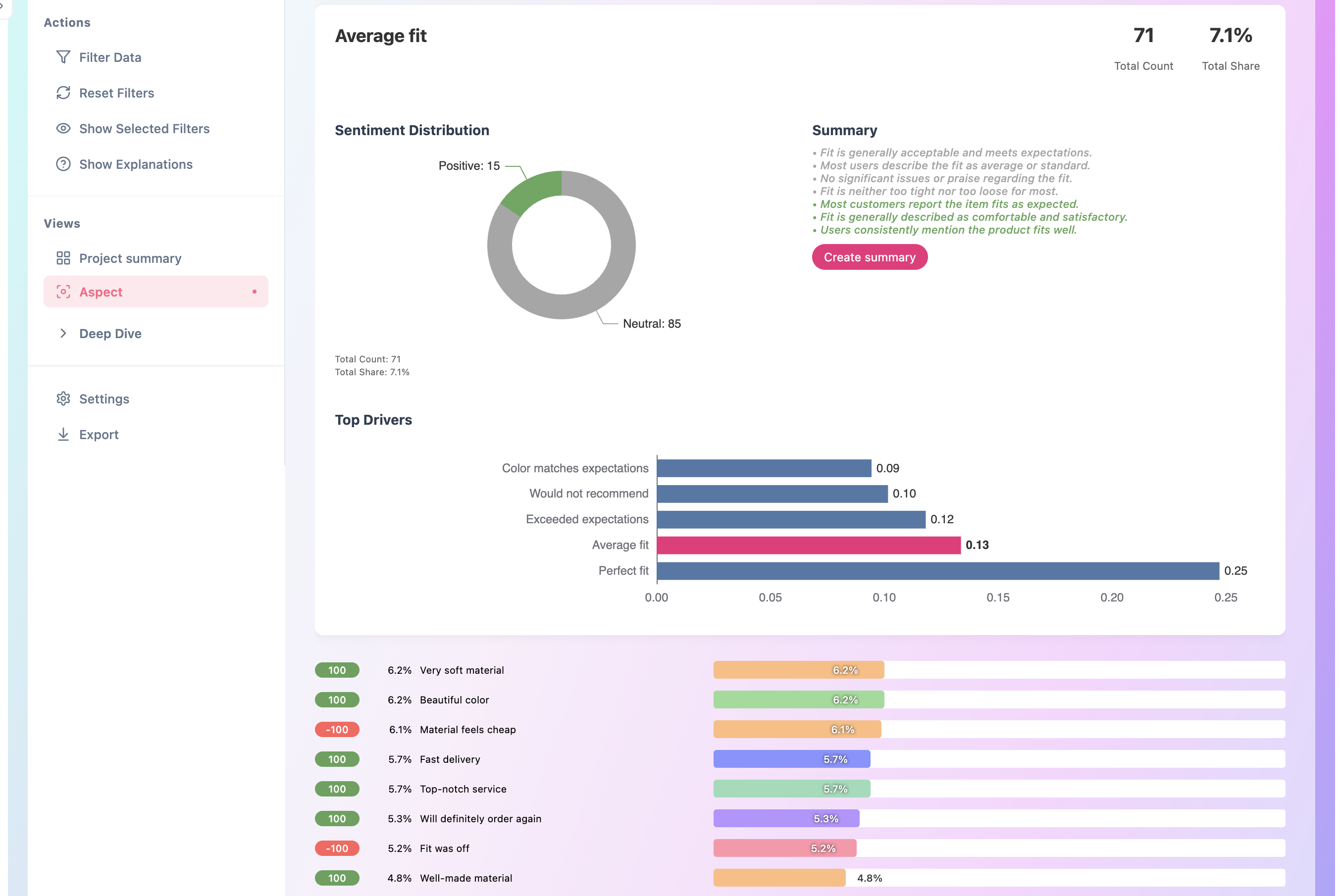This screenshot has width=1340, height=896.
Task: Click the Aspect view icon
Action: coord(63,292)
